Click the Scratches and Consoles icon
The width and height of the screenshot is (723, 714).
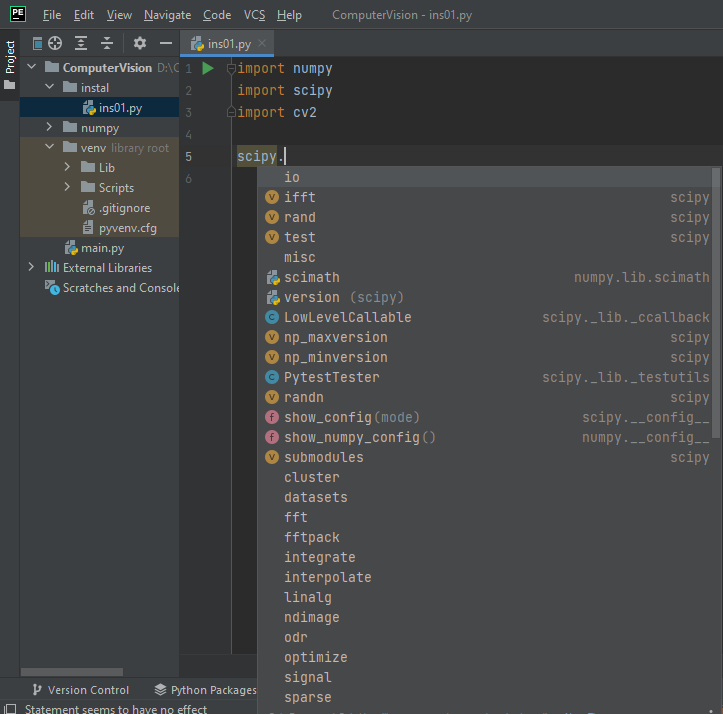coord(52,287)
